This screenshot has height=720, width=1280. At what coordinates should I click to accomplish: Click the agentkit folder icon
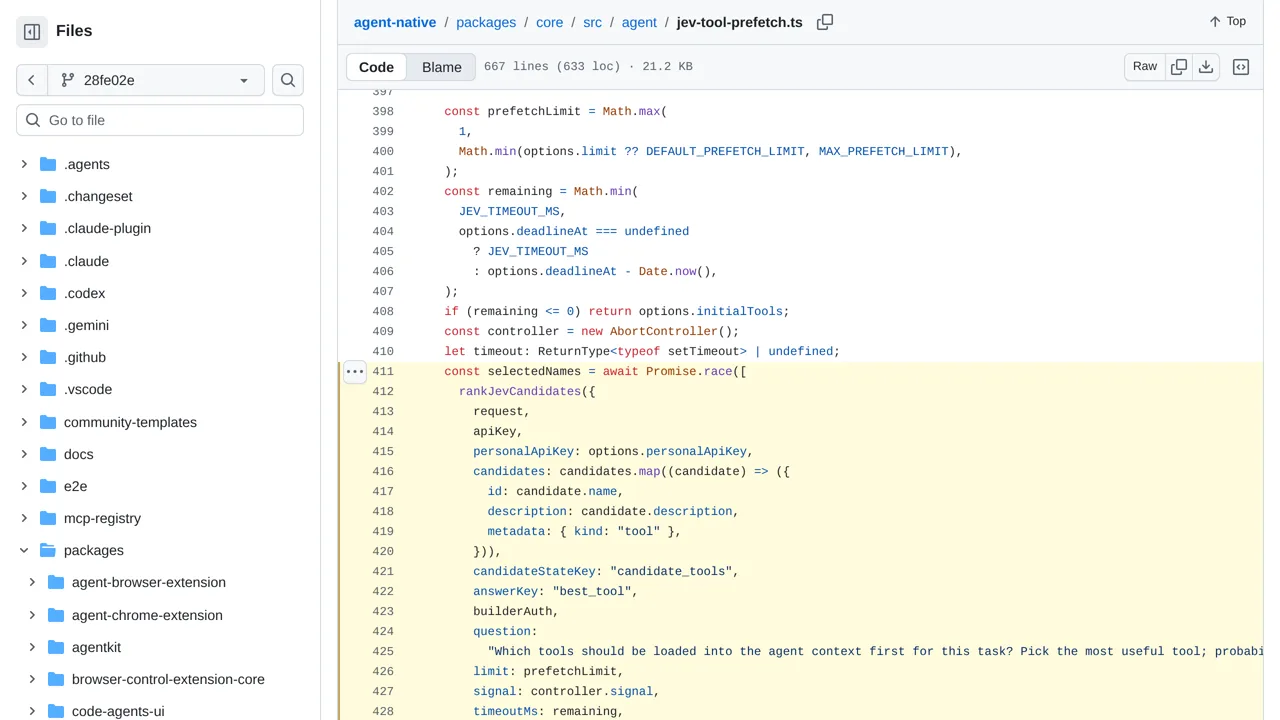tap(55, 647)
